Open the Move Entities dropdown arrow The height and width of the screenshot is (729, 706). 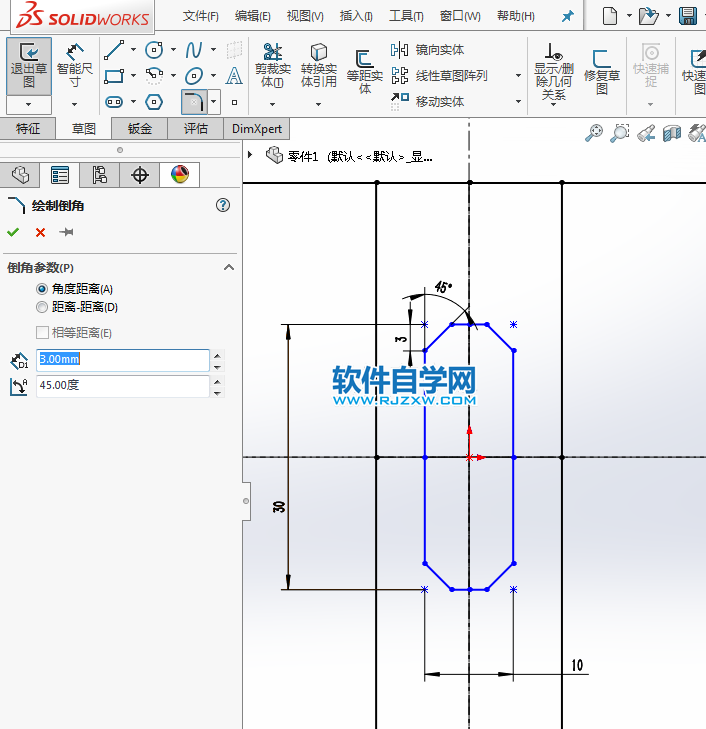tap(518, 101)
